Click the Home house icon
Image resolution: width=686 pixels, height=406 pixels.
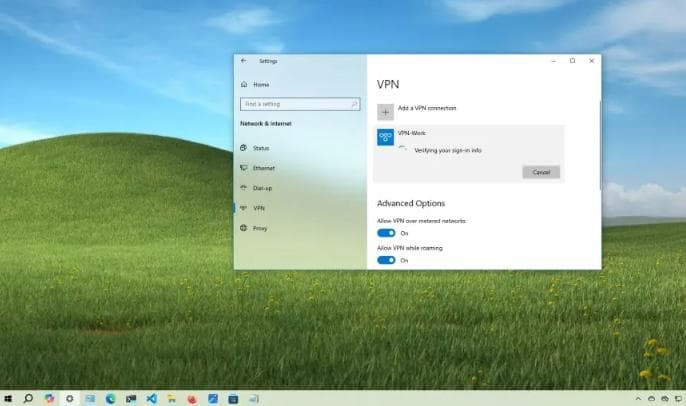tap(244, 84)
